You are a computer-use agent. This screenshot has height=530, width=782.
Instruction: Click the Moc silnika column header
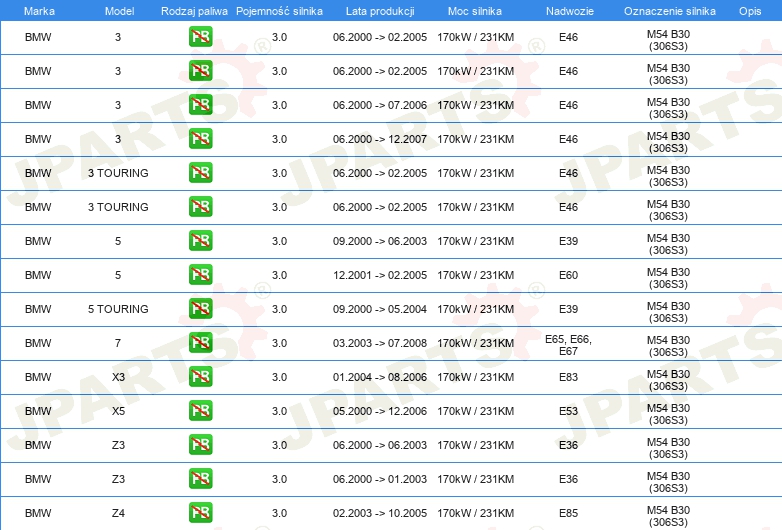(x=475, y=11)
